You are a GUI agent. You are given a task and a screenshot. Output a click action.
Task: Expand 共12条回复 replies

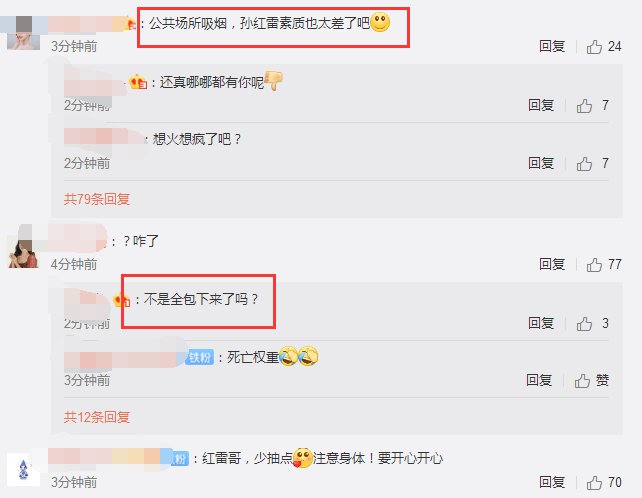tap(97, 417)
